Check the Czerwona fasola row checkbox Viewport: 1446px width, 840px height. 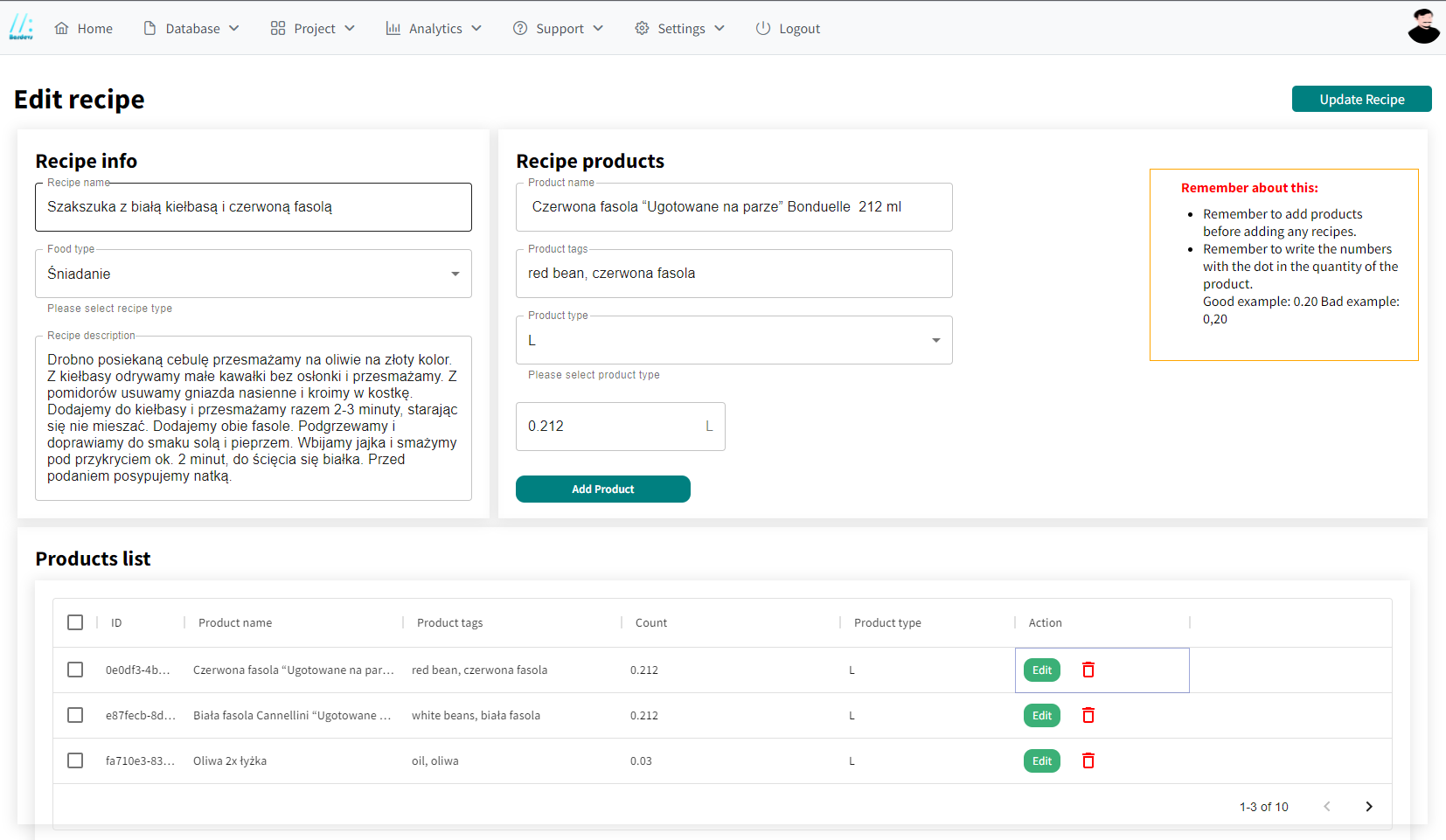tap(75, 670)
